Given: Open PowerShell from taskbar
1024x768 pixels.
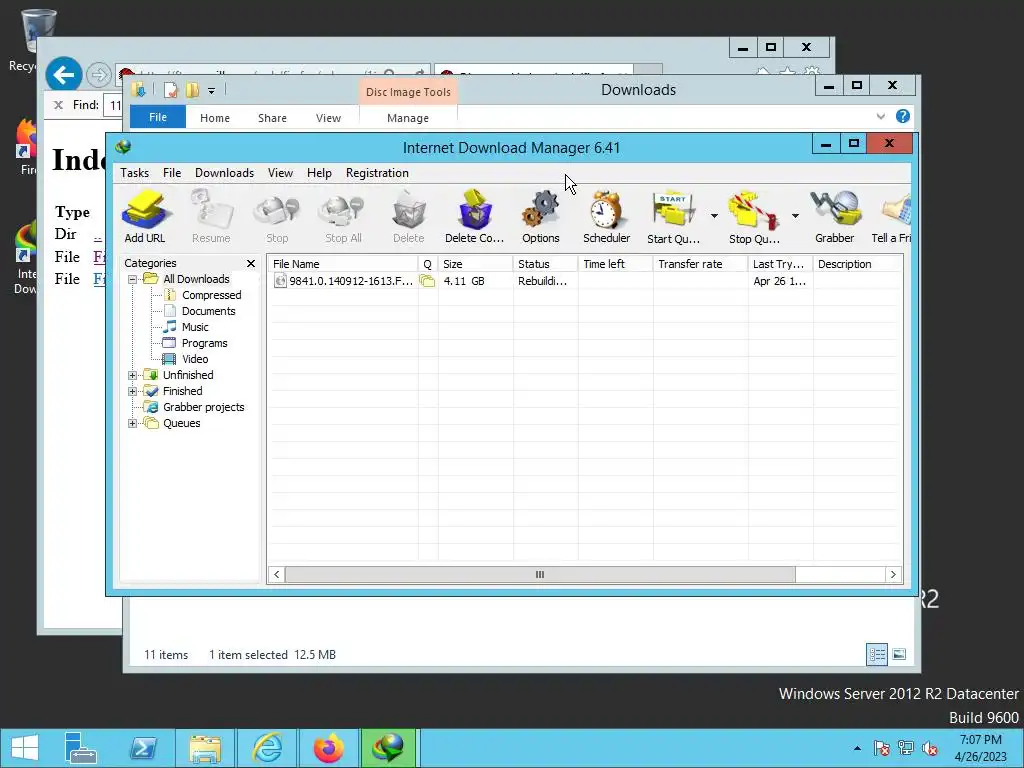Looking at the screenshot, I should (x=143, y=748).
